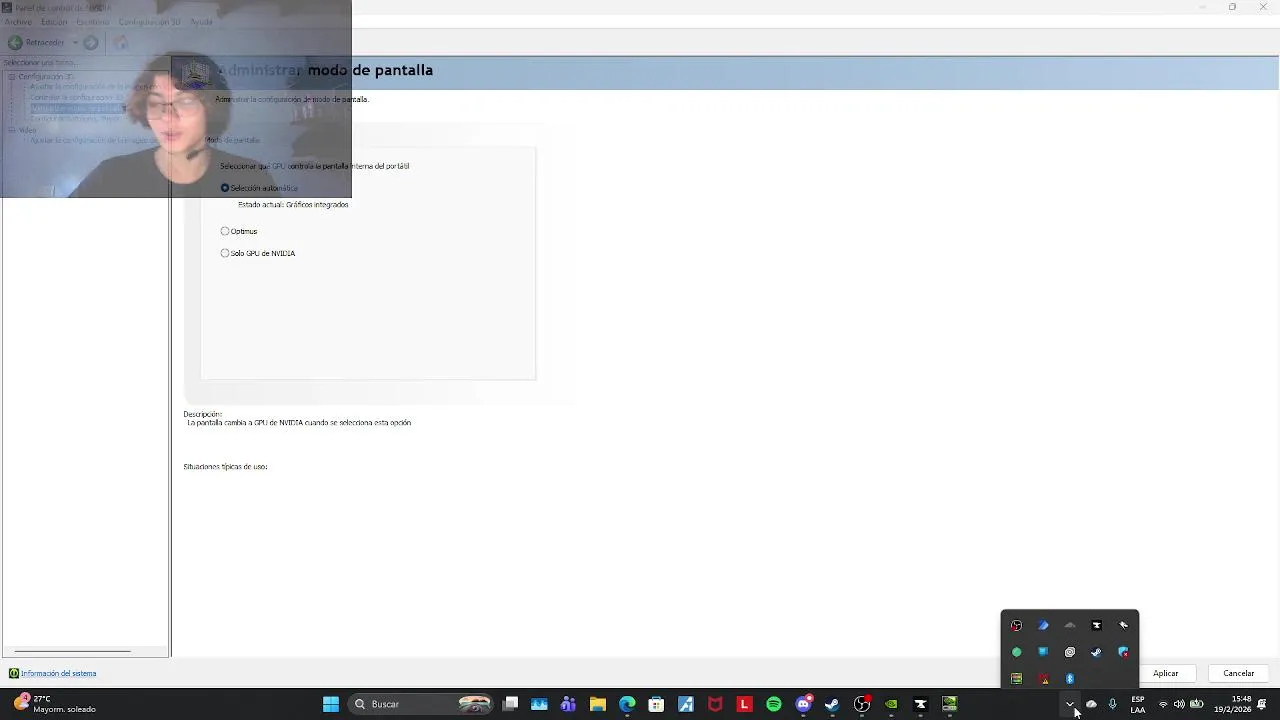Open Task View from taskbar
Screen dimensions: 1280x720
point(510,704)
